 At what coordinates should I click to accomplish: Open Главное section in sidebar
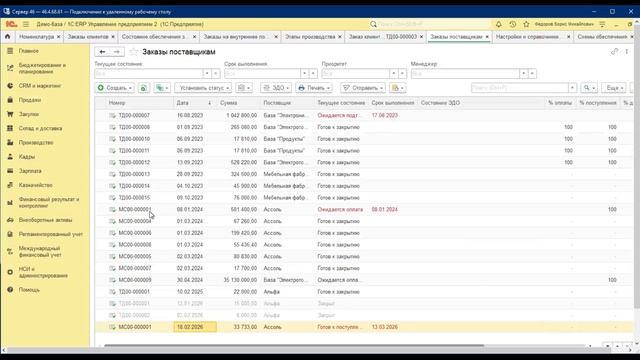point(29,51)
